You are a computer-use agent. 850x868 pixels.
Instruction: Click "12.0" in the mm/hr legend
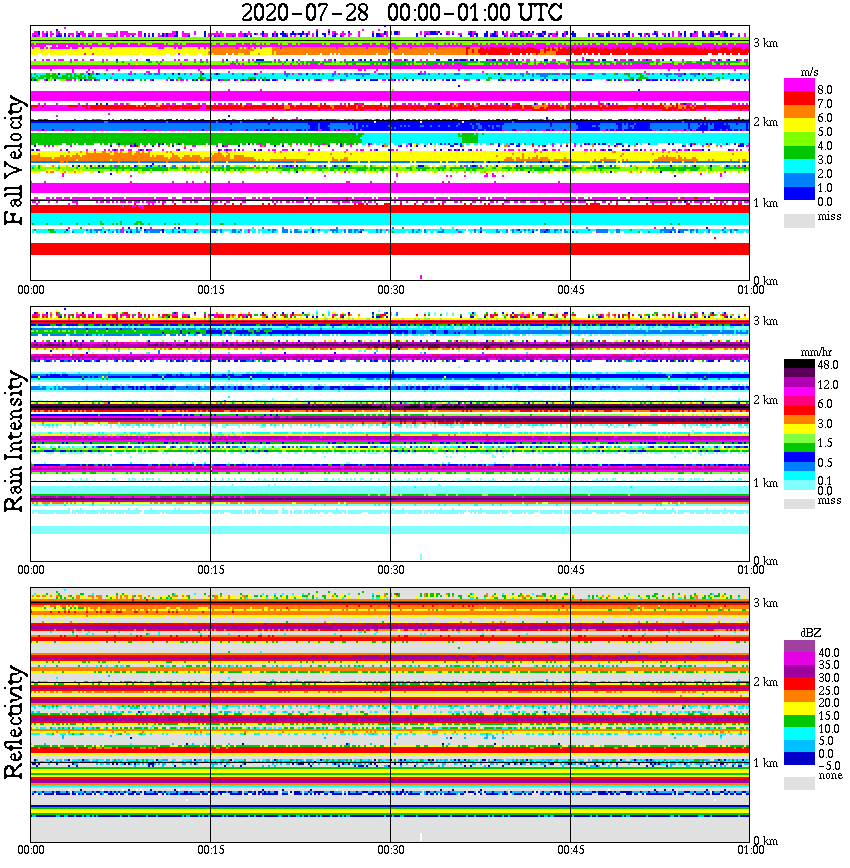pyautogui.click(x=828, y=385)
